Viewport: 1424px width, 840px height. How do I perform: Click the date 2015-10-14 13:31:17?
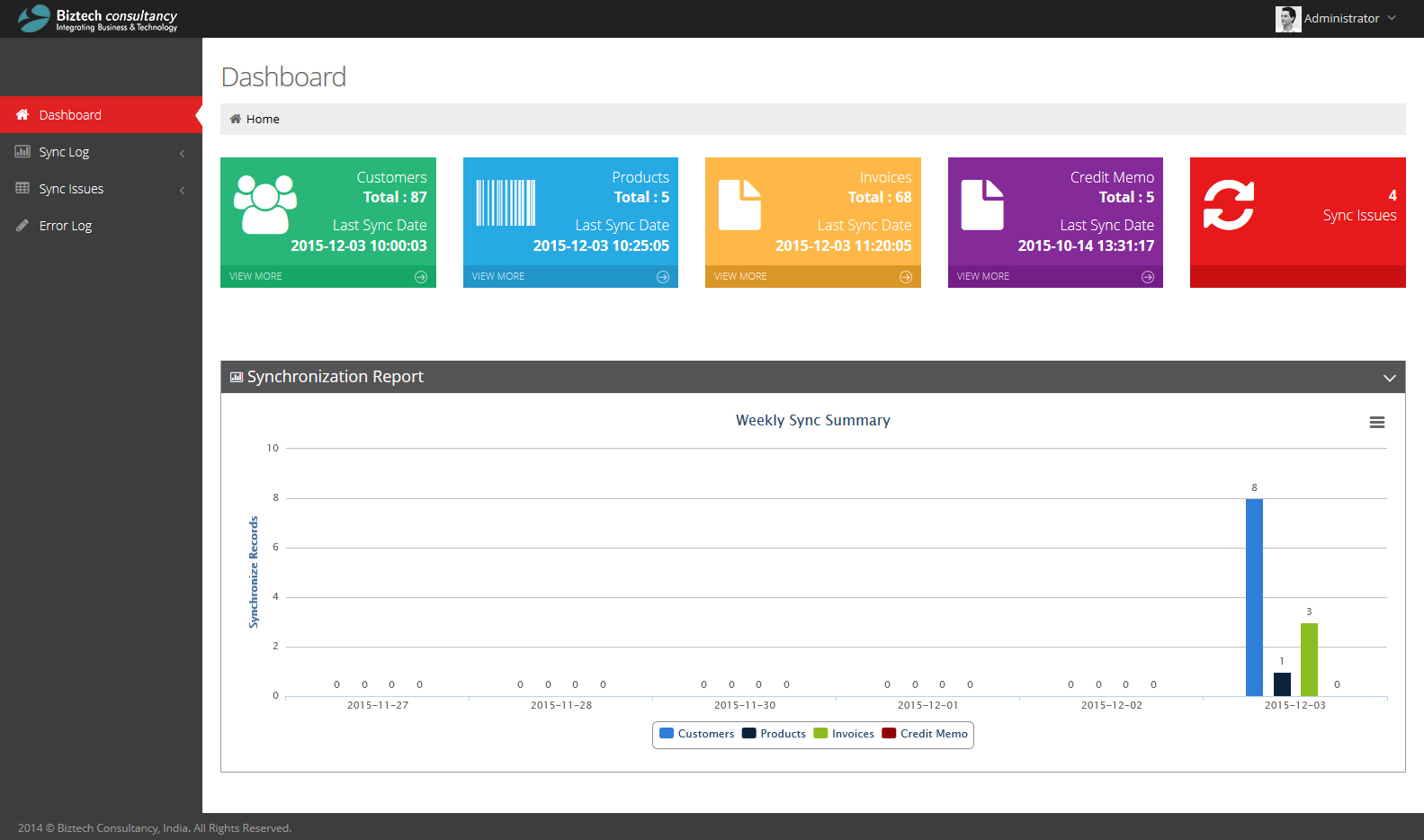click(x=1086, y=246)
